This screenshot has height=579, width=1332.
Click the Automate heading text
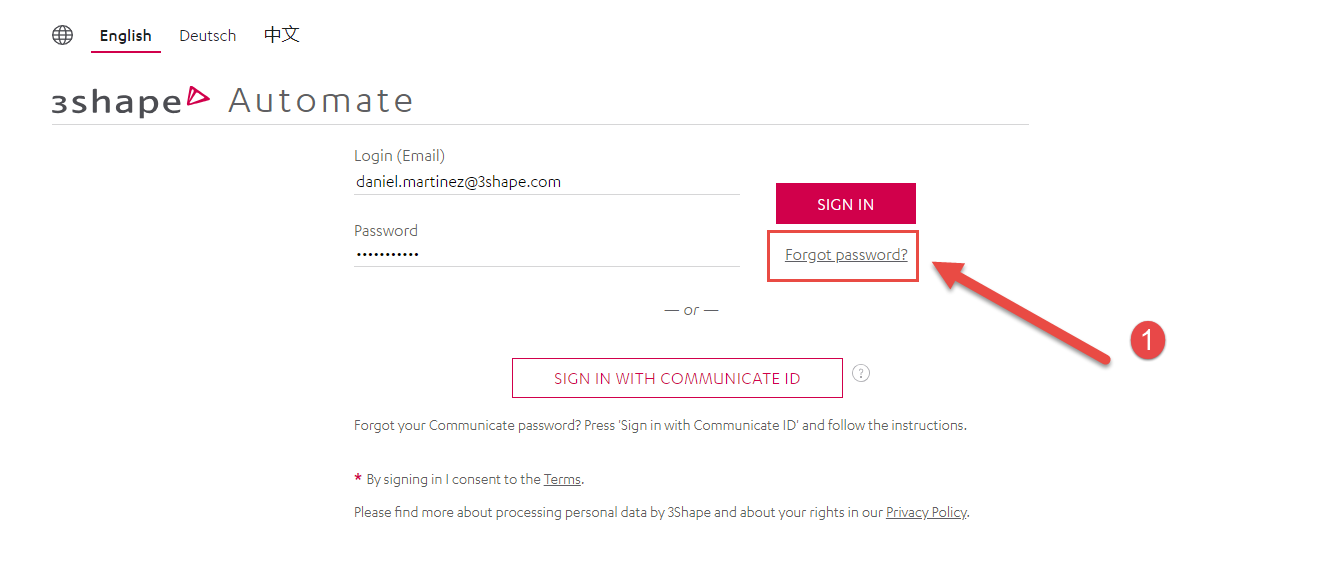pos(320,101)
